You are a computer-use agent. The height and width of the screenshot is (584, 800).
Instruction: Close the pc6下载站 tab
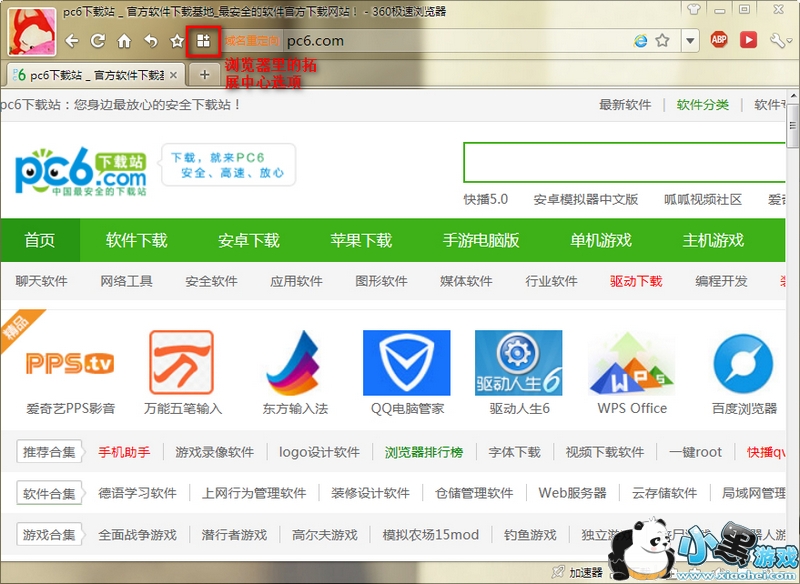tap(173, 75)
